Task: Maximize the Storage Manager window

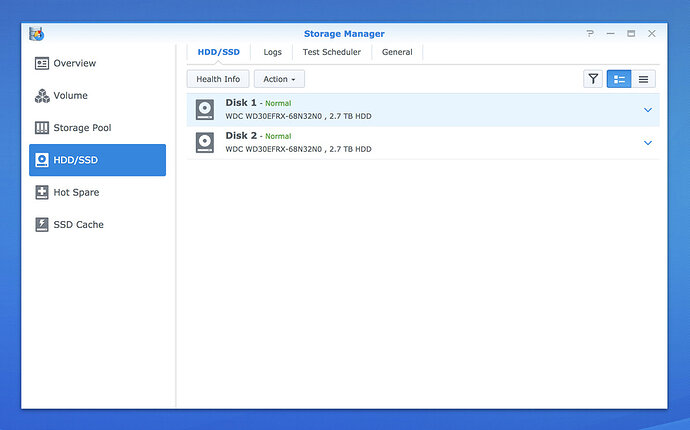Action: (631, 33)
